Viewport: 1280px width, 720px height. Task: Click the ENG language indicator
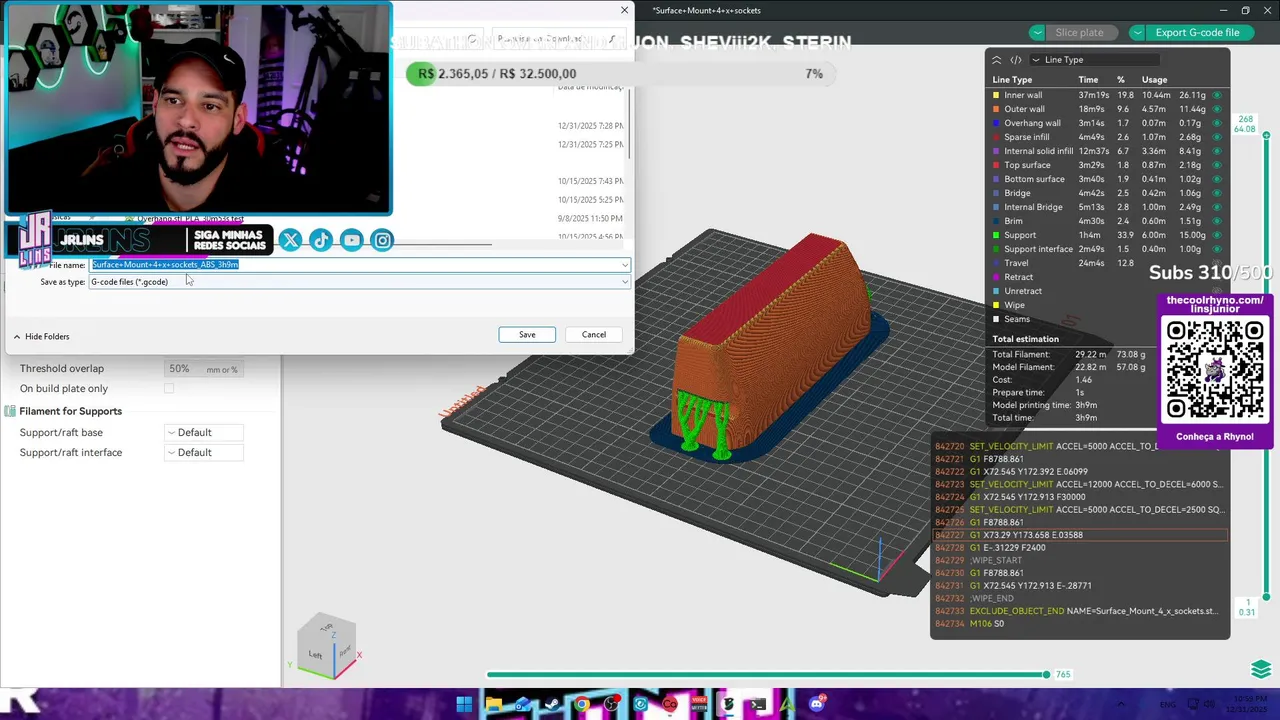pyautogui.click(x=1168, y=704)
